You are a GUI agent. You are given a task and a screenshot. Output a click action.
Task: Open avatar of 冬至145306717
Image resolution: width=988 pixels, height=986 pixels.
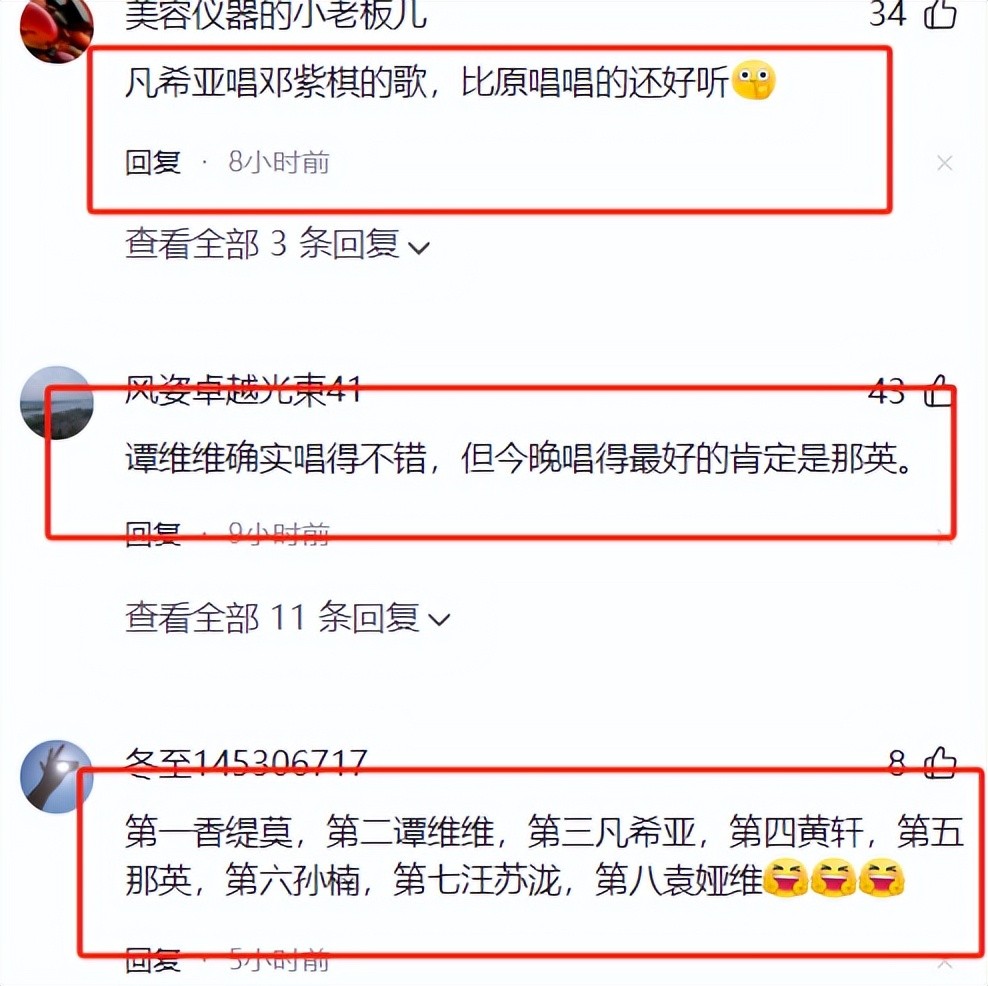[57, 776]
